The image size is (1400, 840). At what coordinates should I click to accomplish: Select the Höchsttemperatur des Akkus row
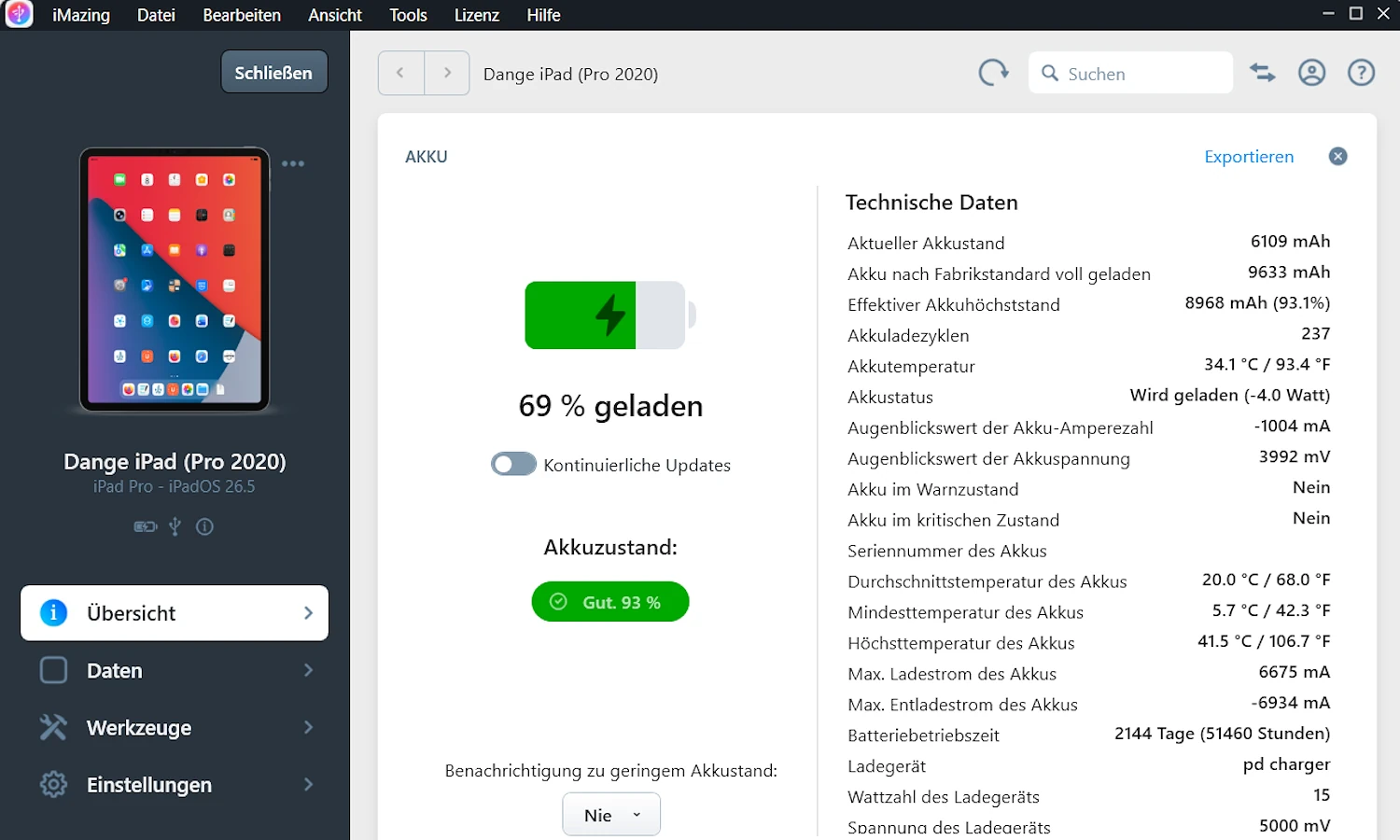[1088, 642]
